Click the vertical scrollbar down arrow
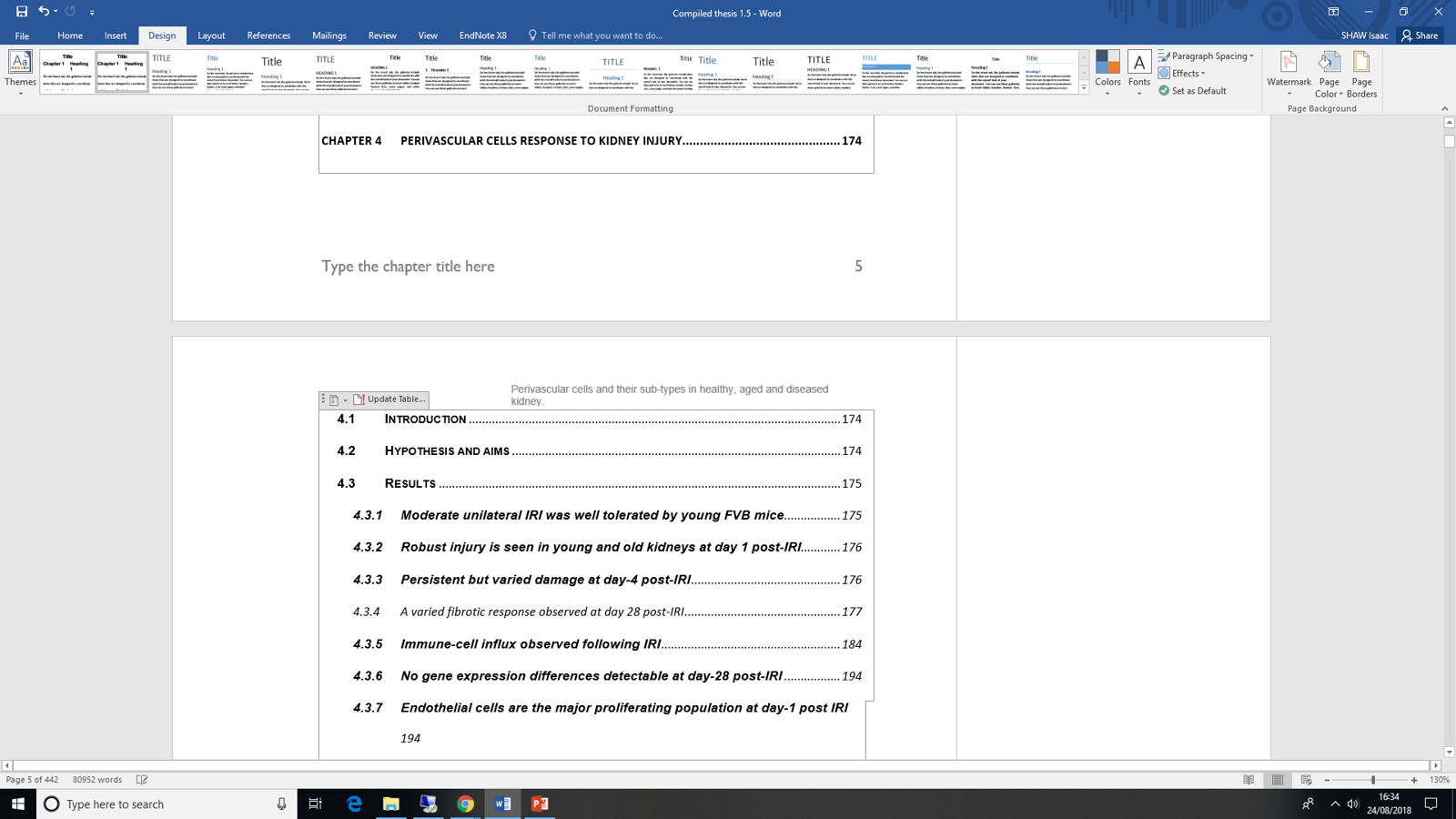Viewport: 1456px width, 819px height. pyautogui.click(x=1449, y=753)
